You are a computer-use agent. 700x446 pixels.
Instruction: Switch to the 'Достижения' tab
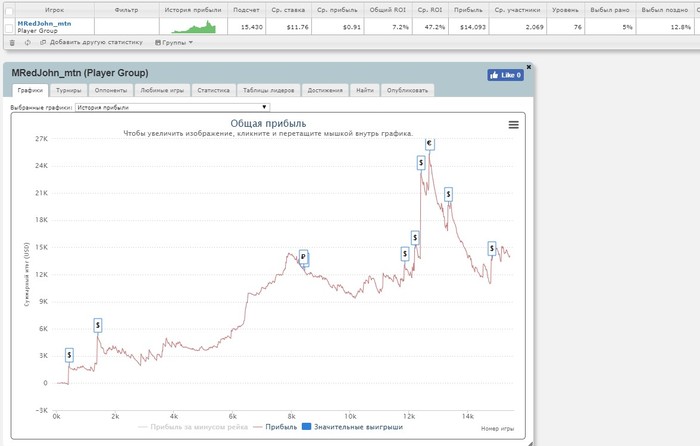325,90
